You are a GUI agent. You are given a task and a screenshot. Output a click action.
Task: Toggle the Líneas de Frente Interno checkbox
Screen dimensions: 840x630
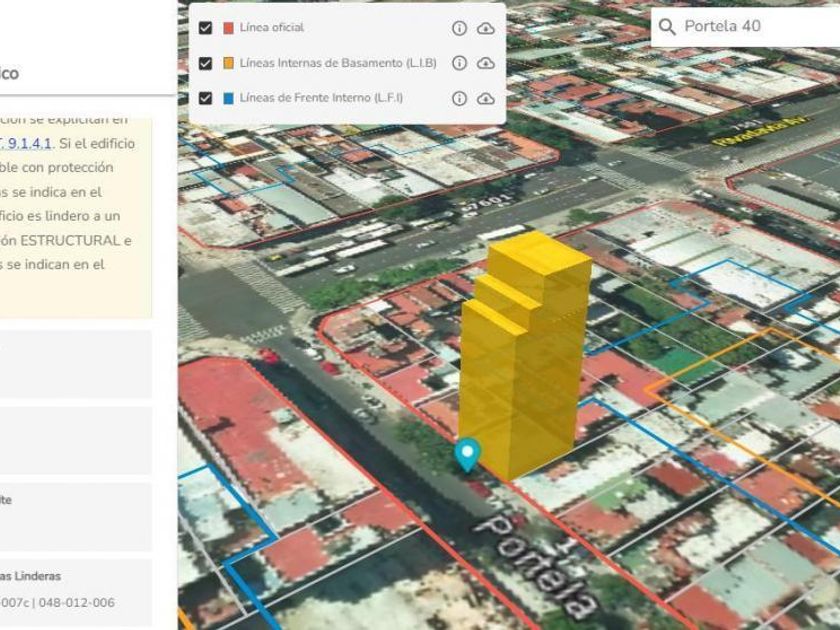coord(206,98)
